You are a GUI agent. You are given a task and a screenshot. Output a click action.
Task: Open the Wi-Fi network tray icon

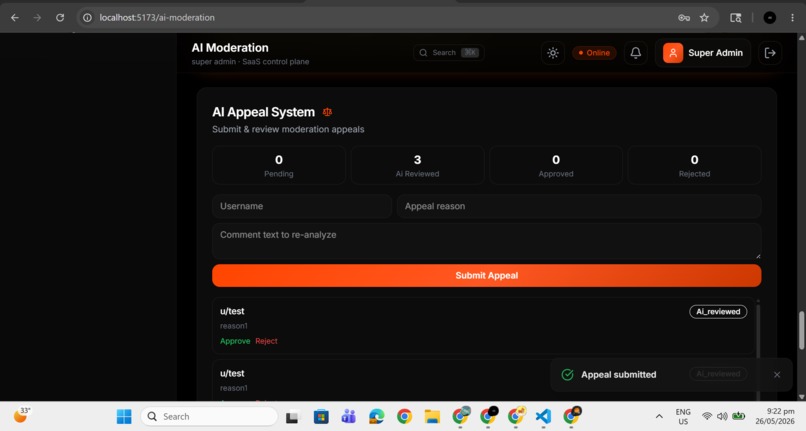click(x=707, y=416)
